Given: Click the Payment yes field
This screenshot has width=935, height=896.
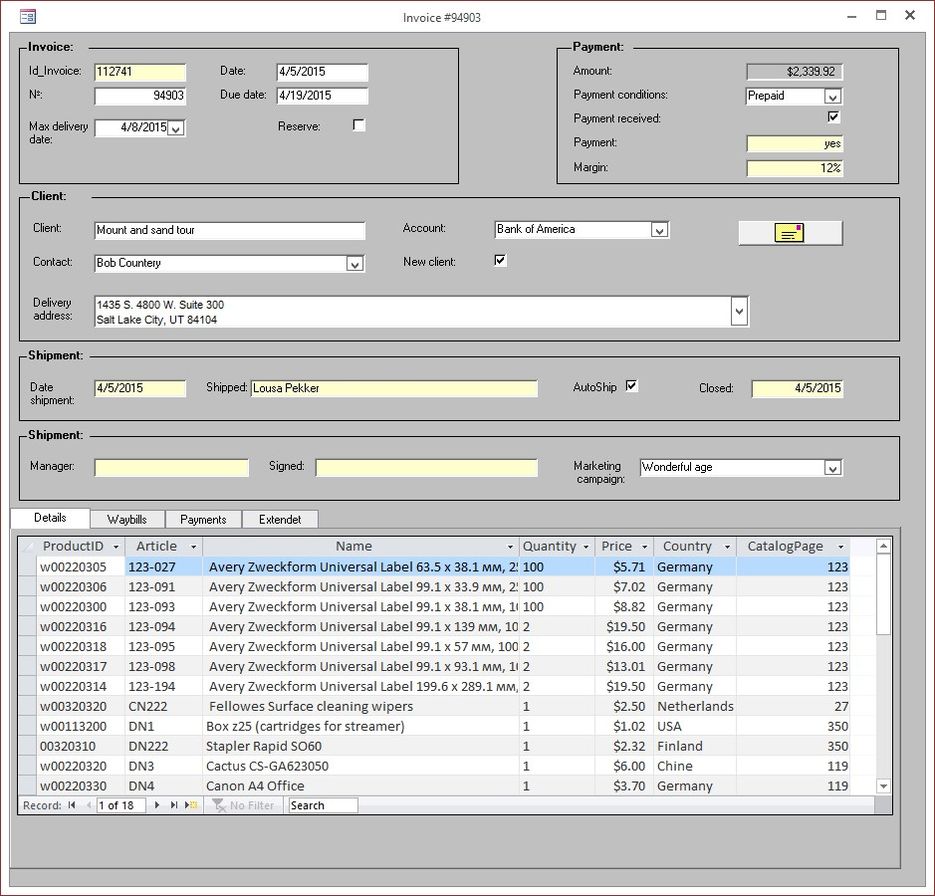Looking at the screenshot, I should [794, 144].
